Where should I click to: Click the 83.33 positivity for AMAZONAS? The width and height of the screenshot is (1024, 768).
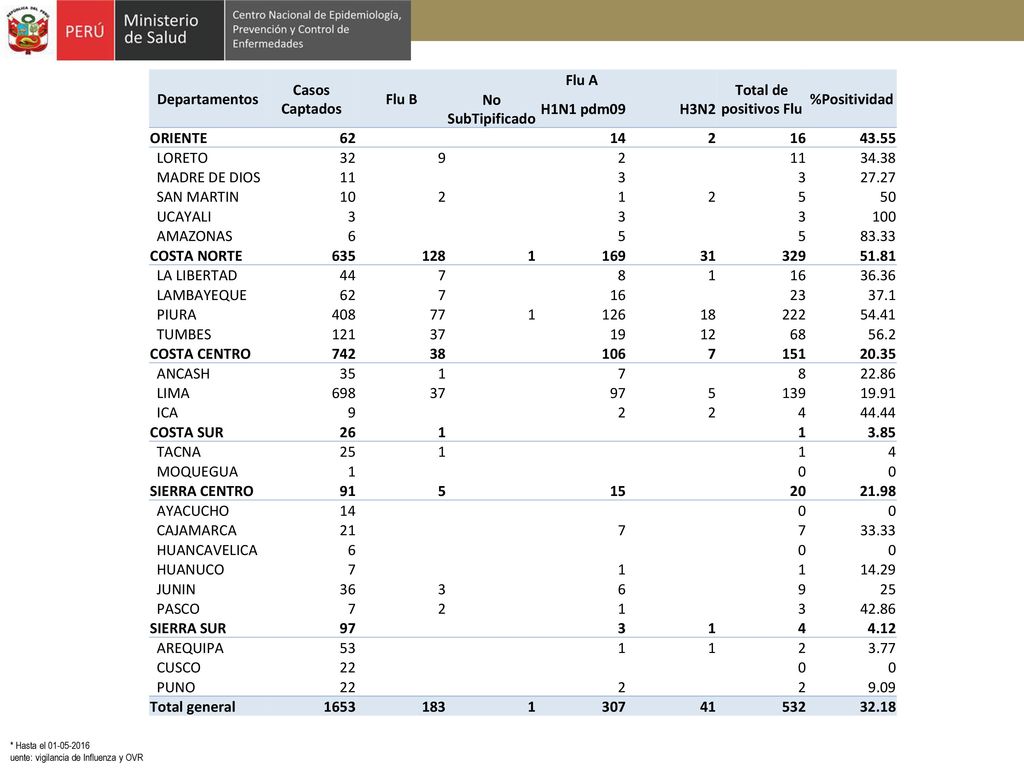point(877,236)
